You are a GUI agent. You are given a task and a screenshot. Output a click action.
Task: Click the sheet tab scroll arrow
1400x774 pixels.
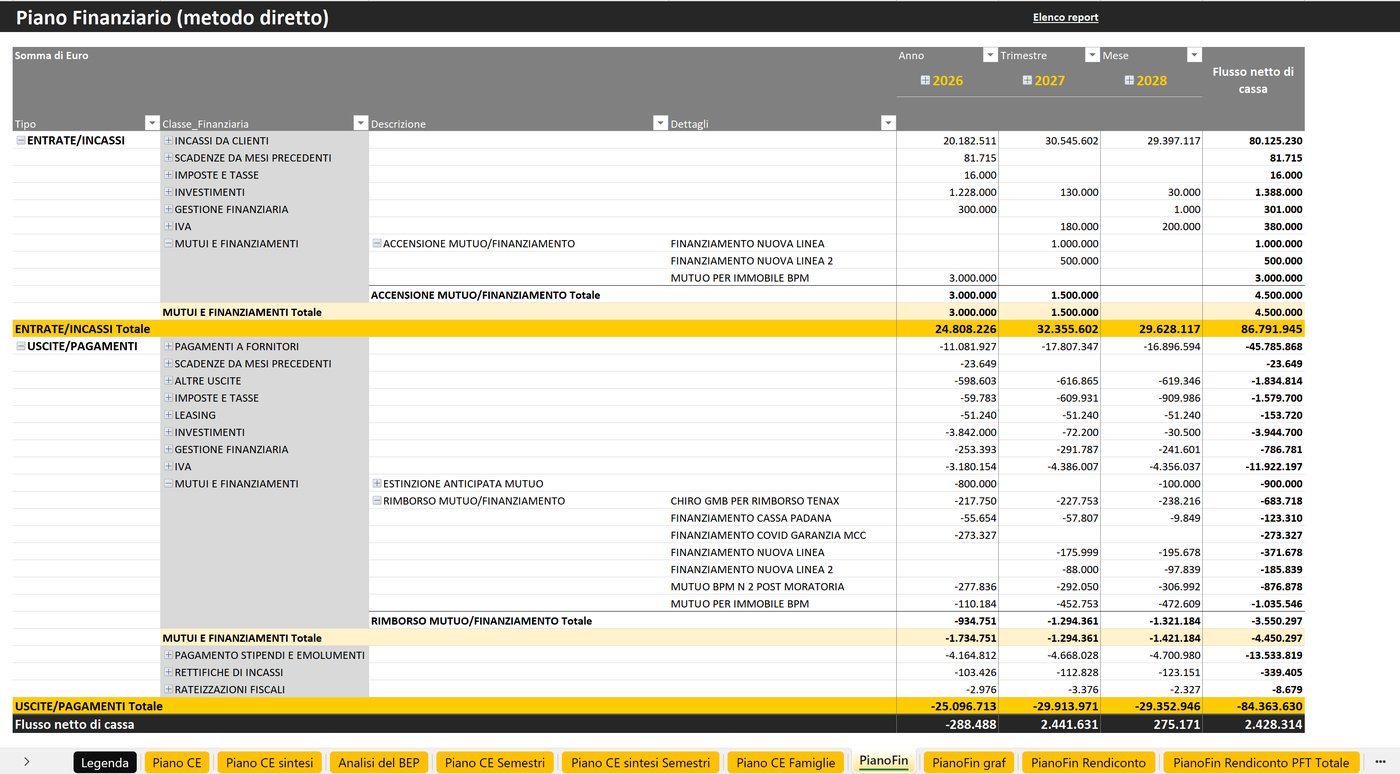[x=26, y=762]
